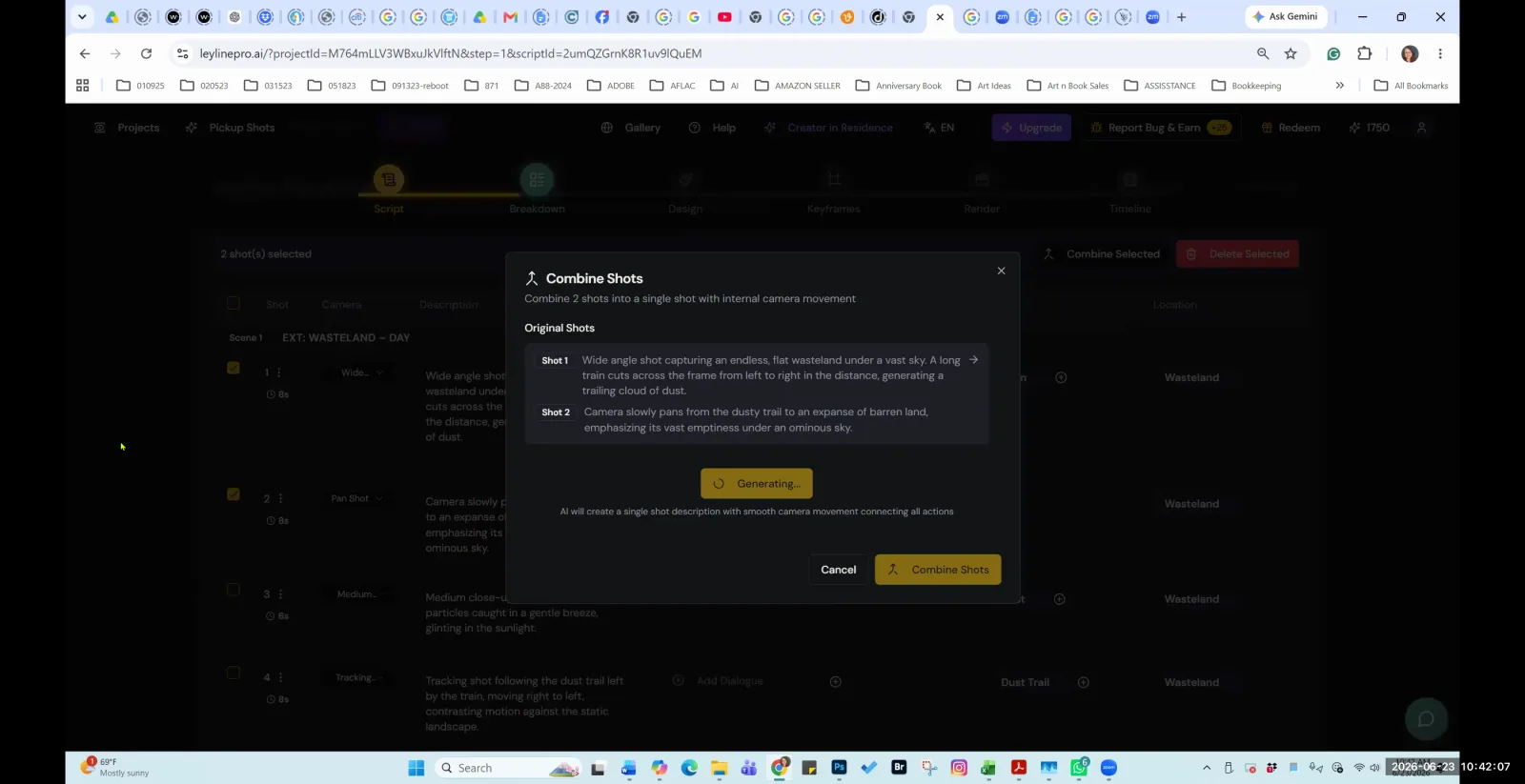Click the Grammarly extension icon
1525x784 pixels.
1334,53
